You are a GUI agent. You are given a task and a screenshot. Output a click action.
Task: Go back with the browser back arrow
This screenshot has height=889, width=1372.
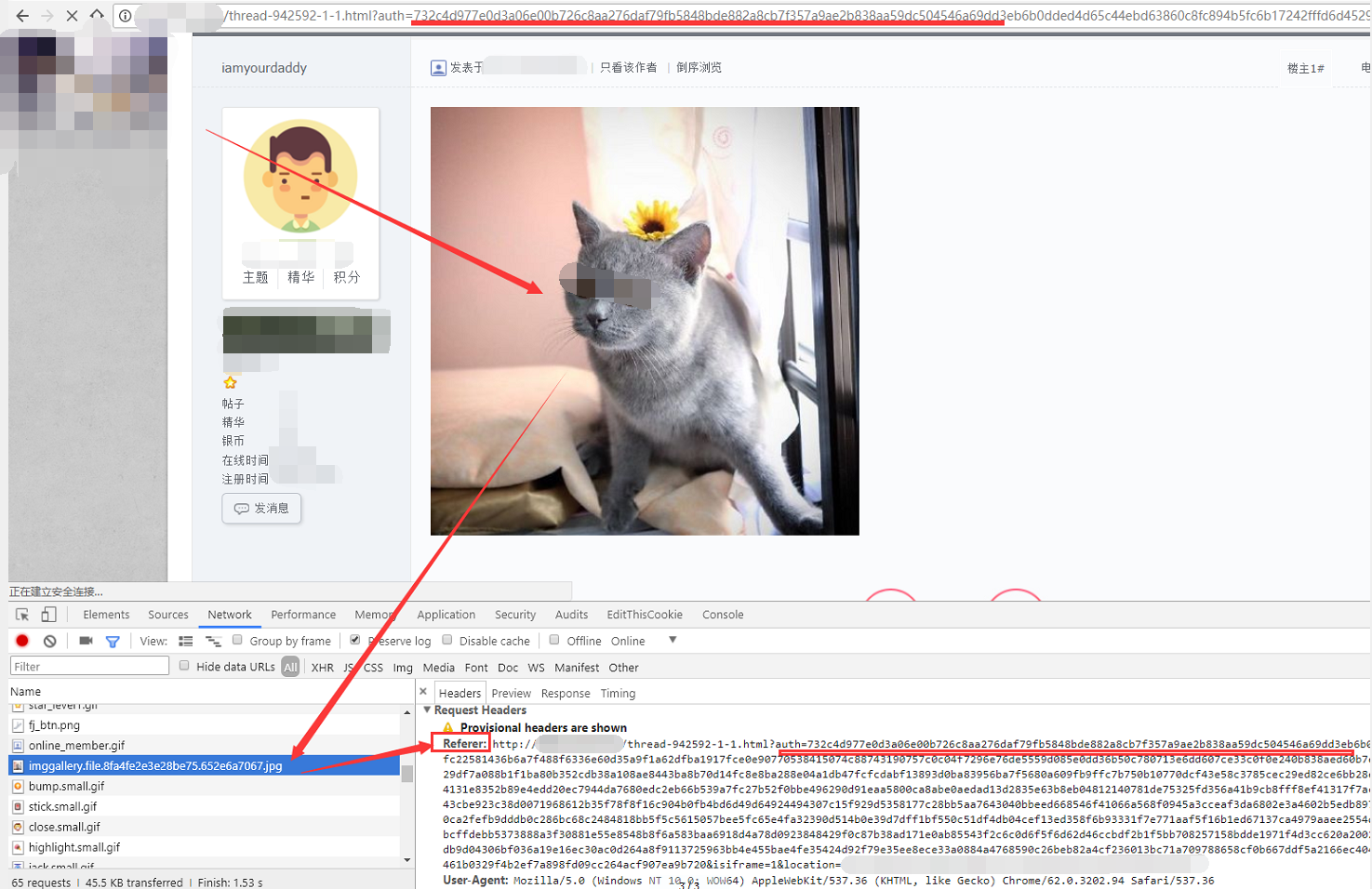click(22, 15)
